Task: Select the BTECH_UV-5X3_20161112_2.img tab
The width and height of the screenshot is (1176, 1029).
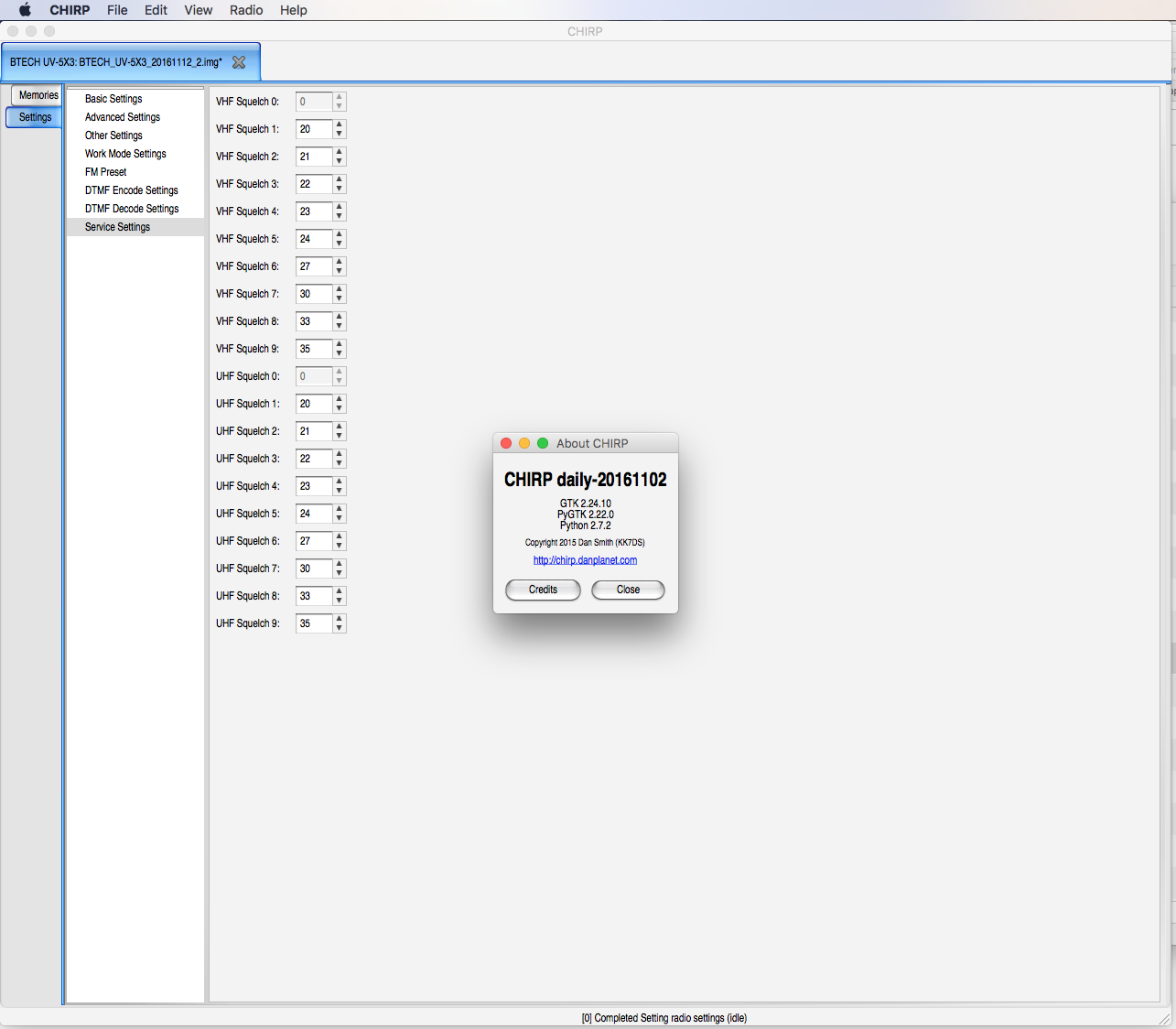Action: [131, 62]
